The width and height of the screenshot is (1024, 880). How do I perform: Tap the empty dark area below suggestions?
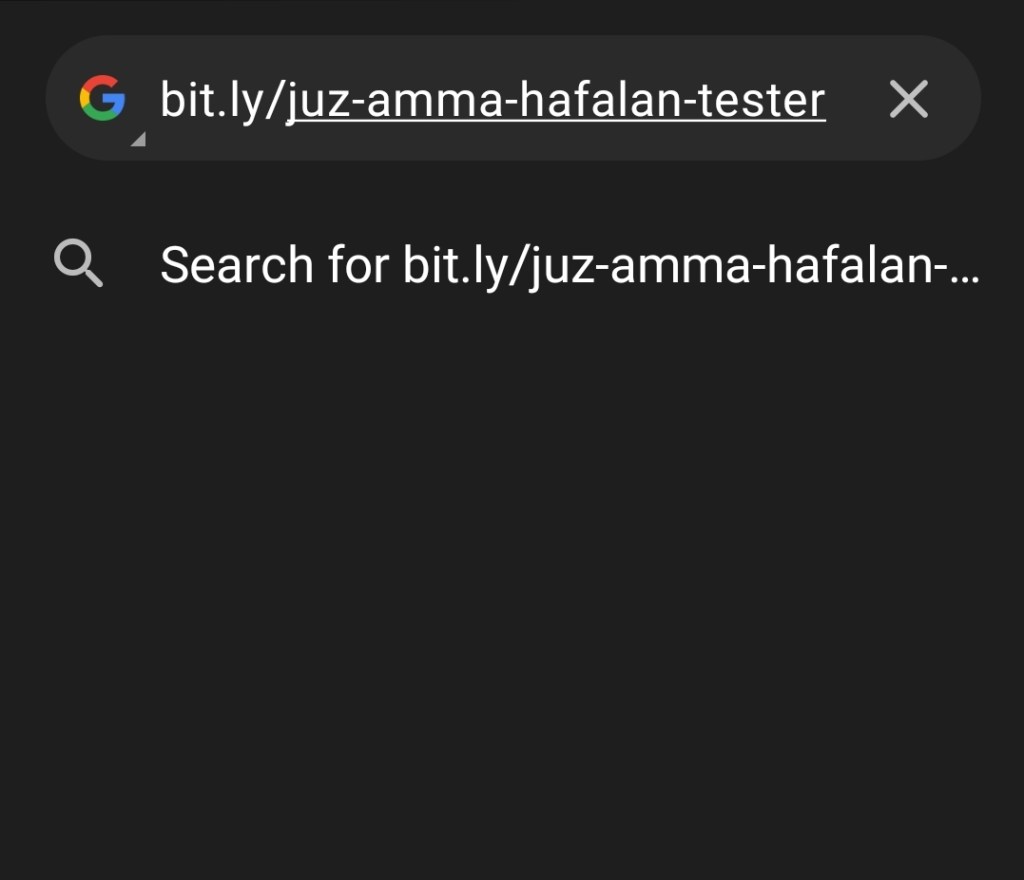pos(512,600)
